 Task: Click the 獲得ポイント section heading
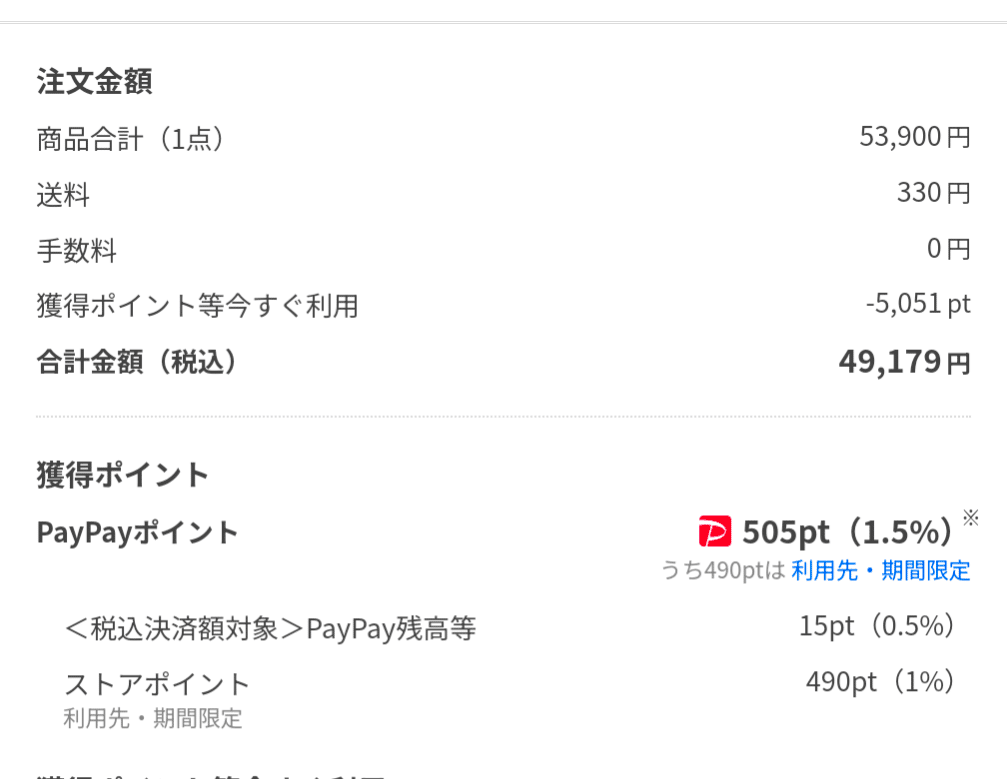pos(123,475)
